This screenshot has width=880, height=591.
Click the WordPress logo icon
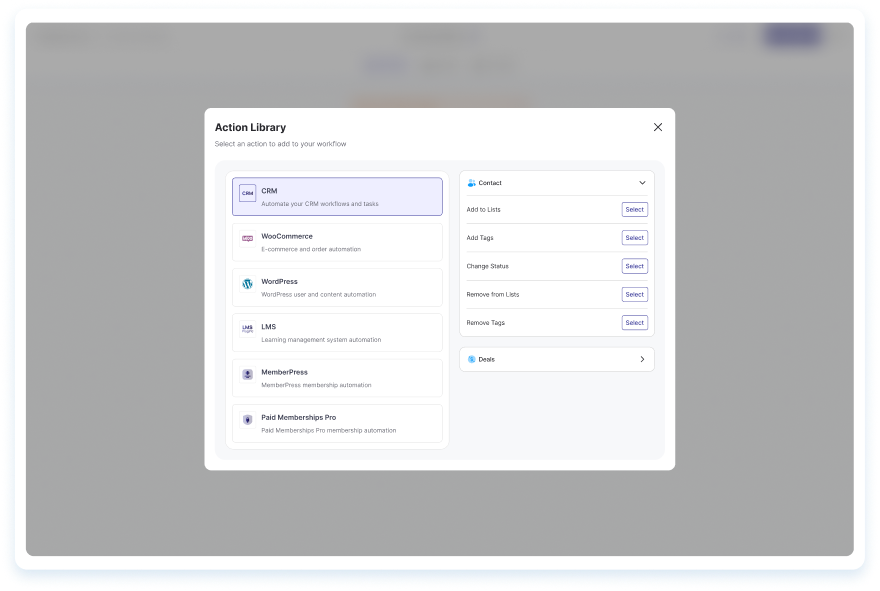pos(248,284)
